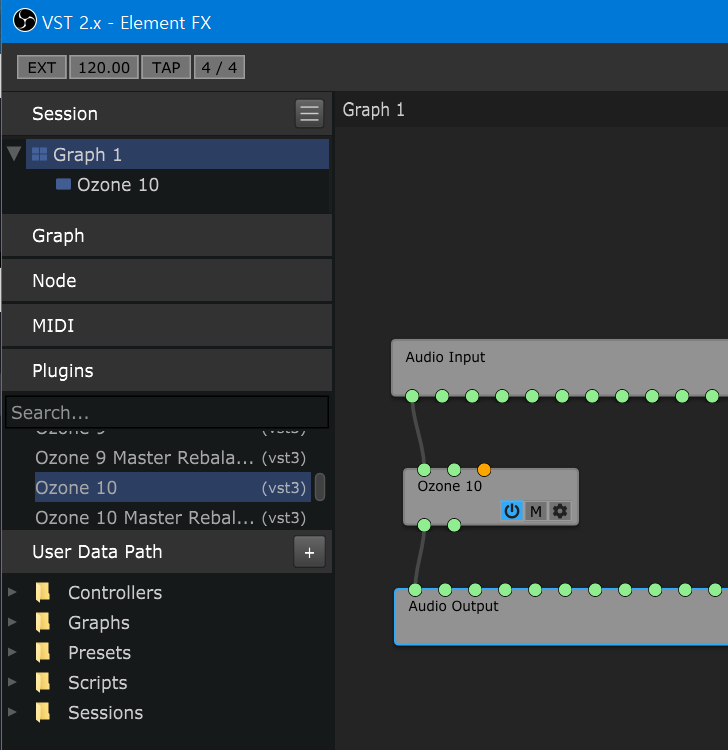Toggle the Ozone 10 node power button
This screenshot has height=750, width=728.
tap(511, 511)
